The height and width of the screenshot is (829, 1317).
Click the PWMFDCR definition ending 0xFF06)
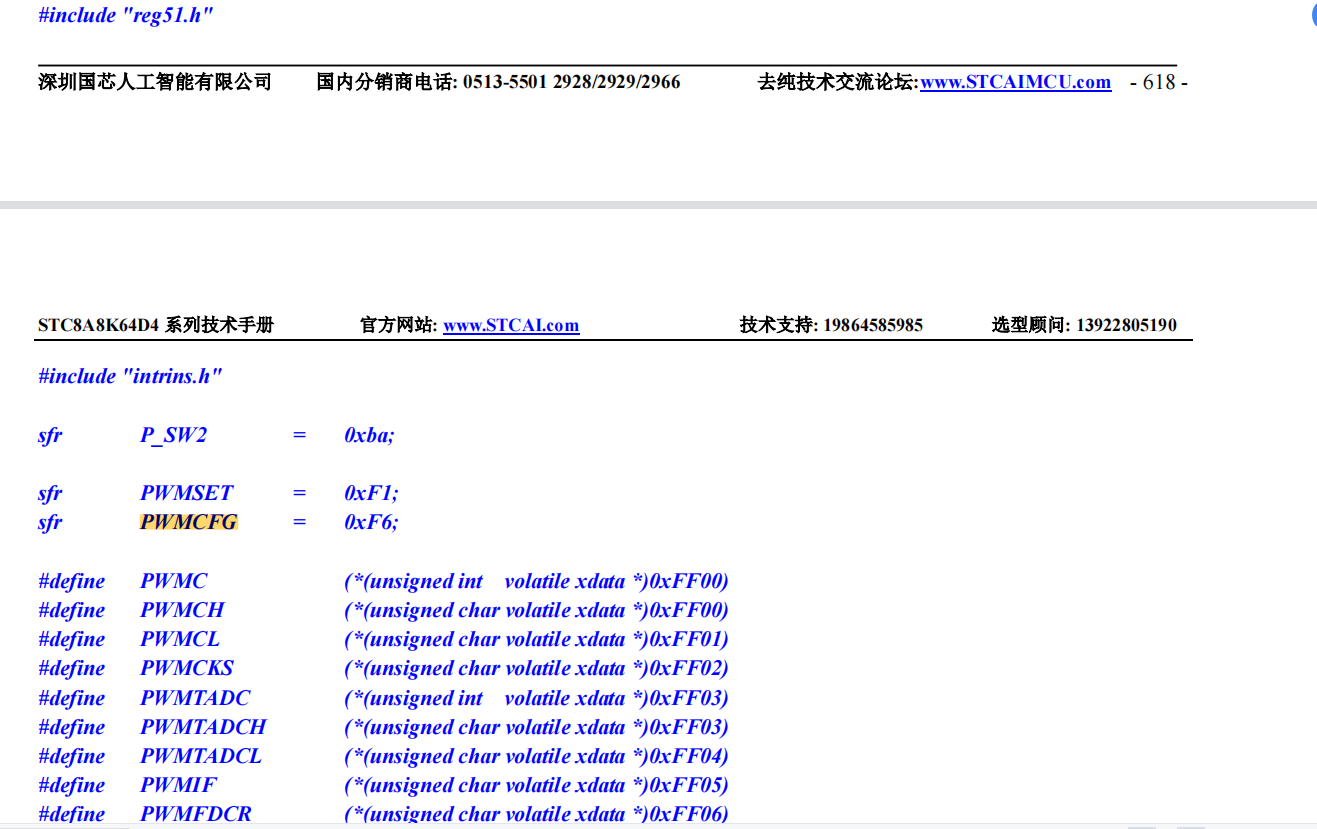536,814
